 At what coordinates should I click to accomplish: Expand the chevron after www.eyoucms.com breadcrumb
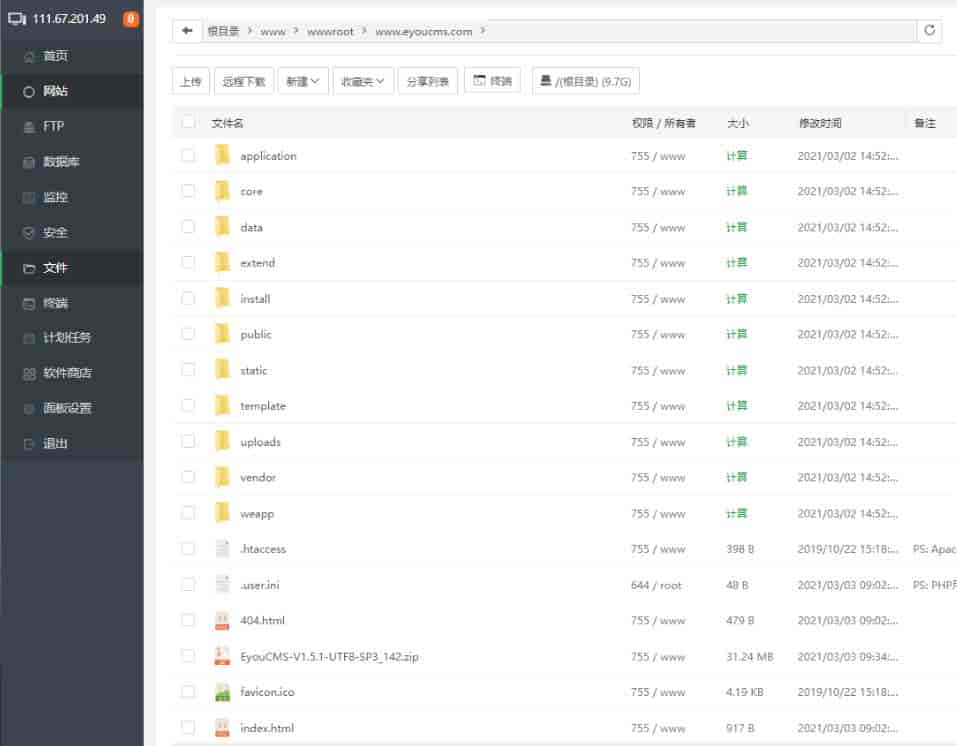click(x=479, y=31)
